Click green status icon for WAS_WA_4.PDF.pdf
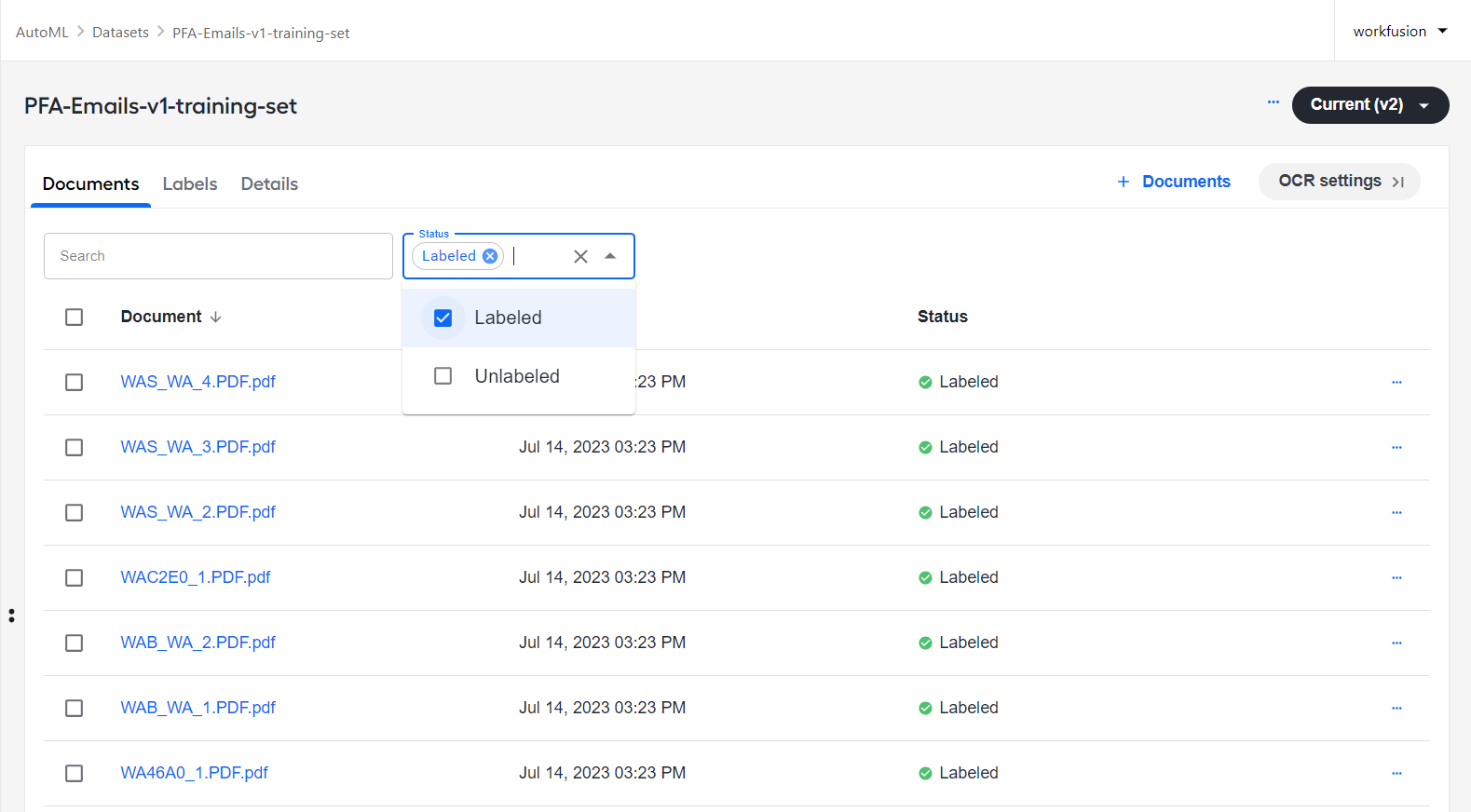 pyautogui.click(x=925, y=382)
